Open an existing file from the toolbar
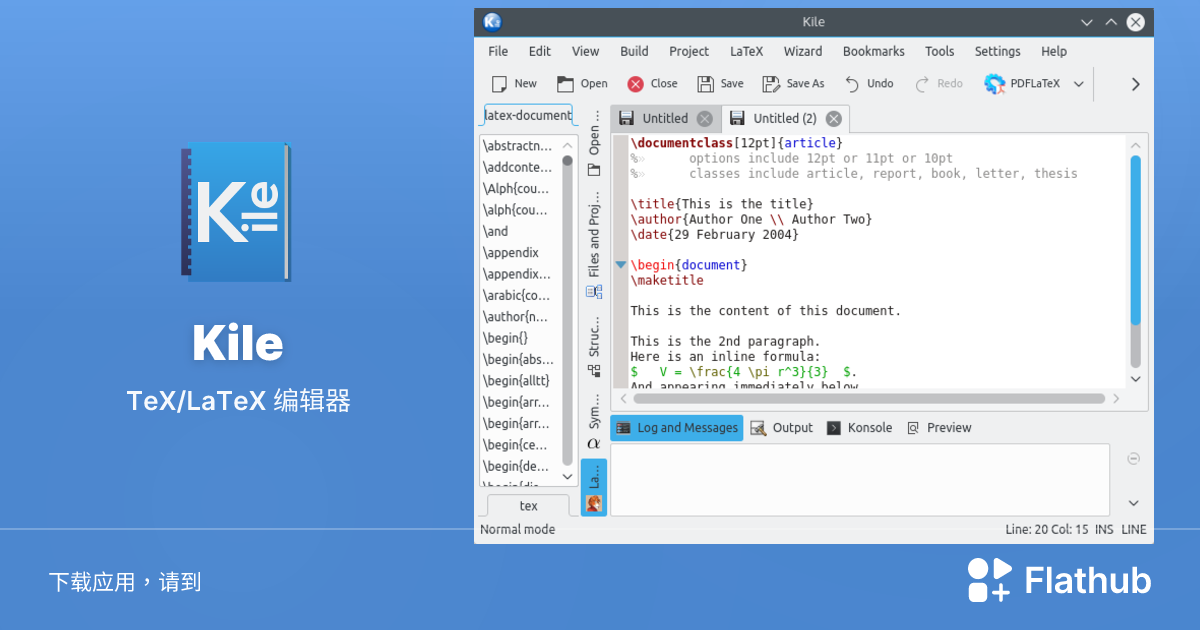 582,83
